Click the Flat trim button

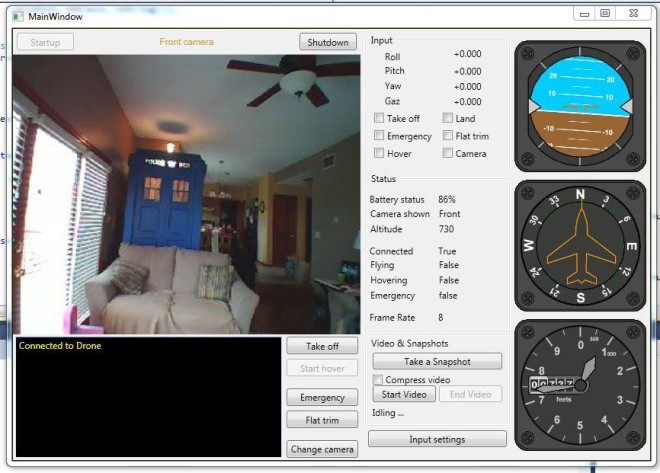pos(322,420)
